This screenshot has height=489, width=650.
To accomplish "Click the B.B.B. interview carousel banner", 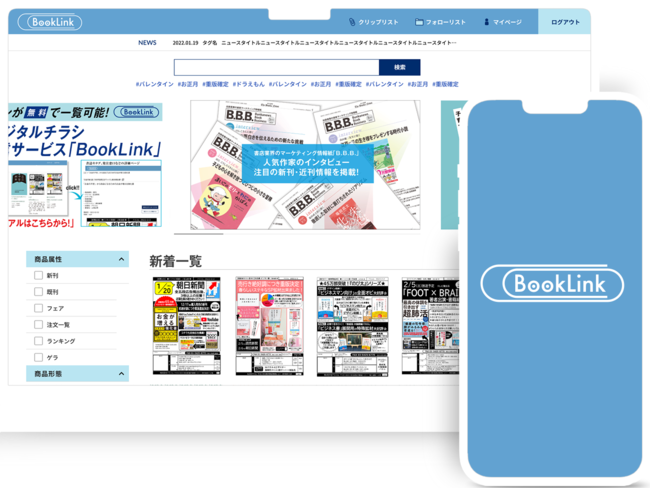I will (306, 164).
